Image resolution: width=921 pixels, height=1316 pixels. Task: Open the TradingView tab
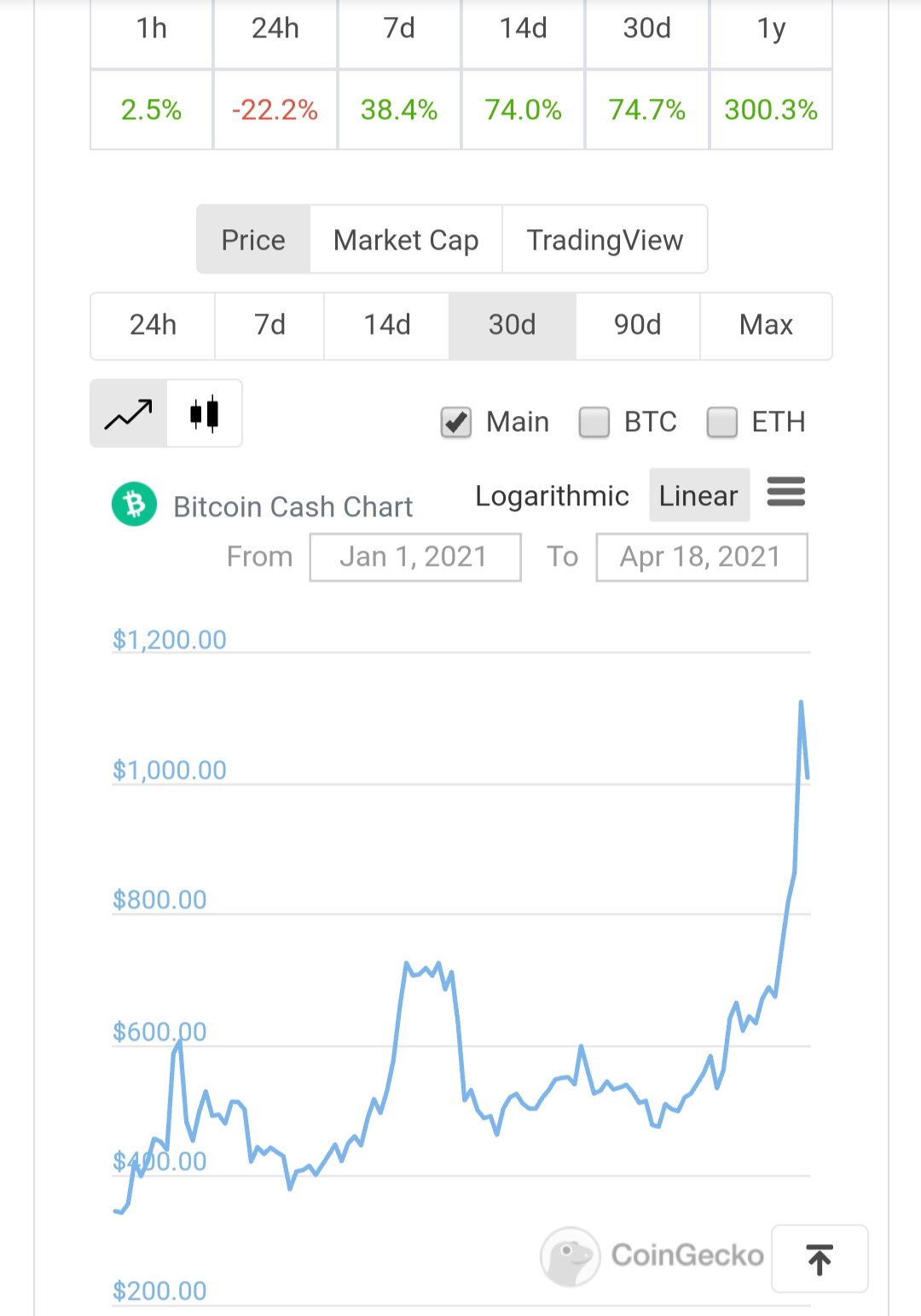605,240
